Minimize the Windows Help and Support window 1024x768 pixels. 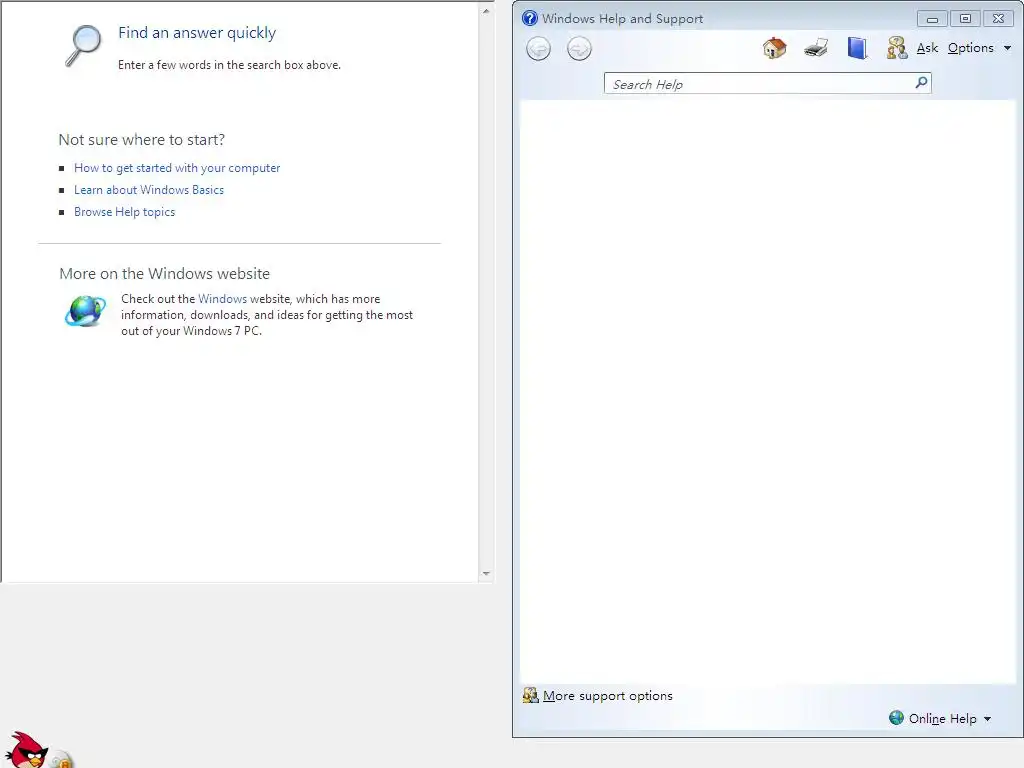coord(932,18)
